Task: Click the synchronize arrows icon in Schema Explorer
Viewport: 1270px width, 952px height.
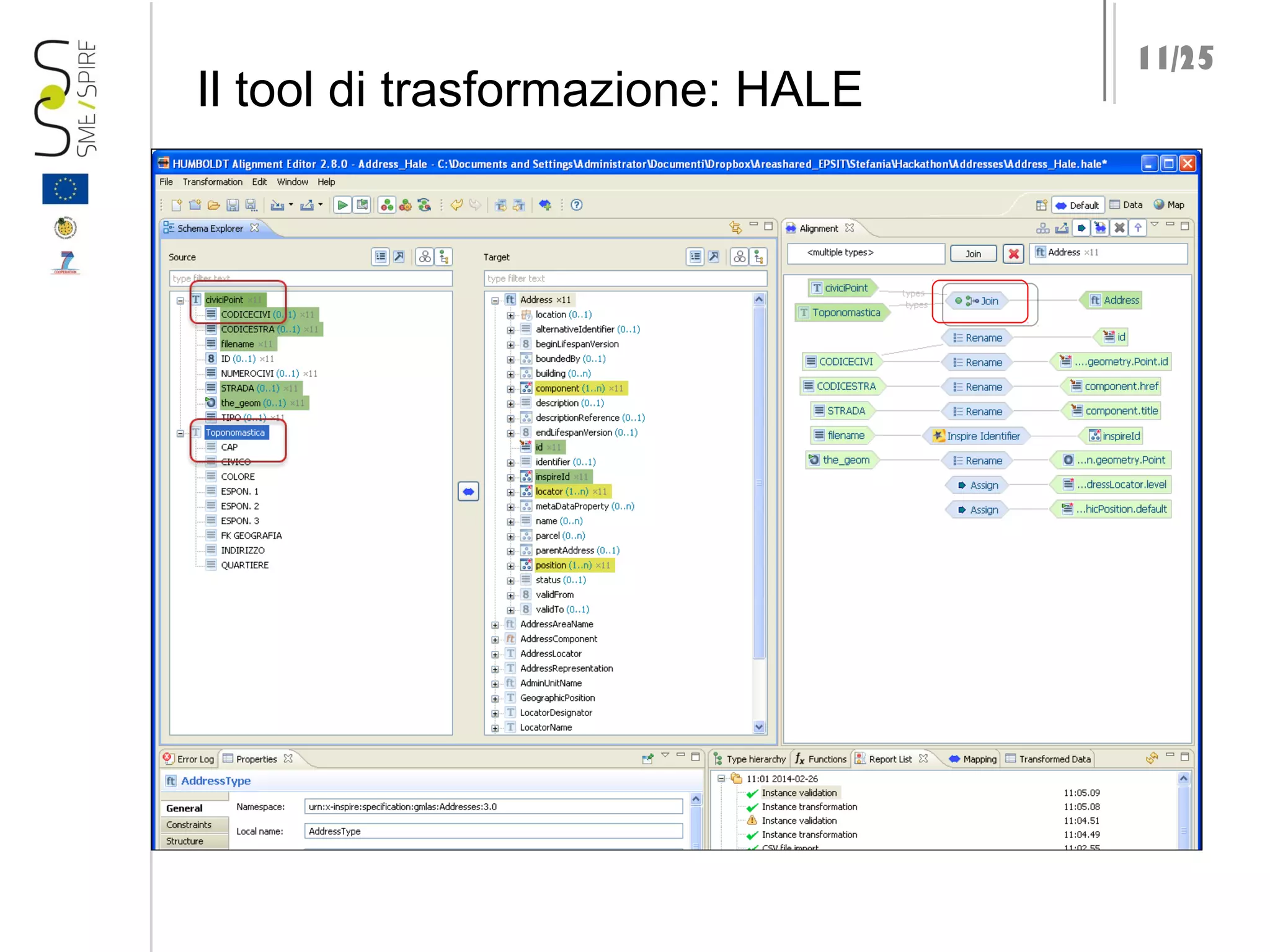Action: pos(735,228)
